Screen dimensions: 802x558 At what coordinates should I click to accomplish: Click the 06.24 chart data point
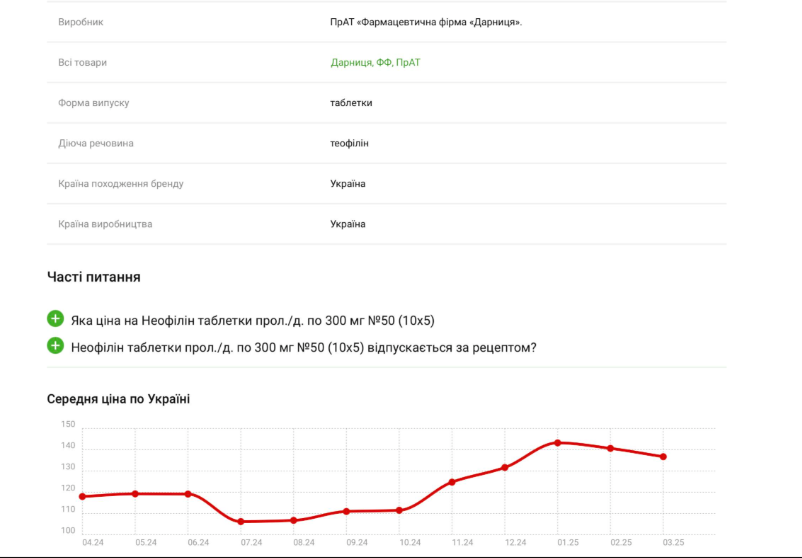click(x=188, y=494)
